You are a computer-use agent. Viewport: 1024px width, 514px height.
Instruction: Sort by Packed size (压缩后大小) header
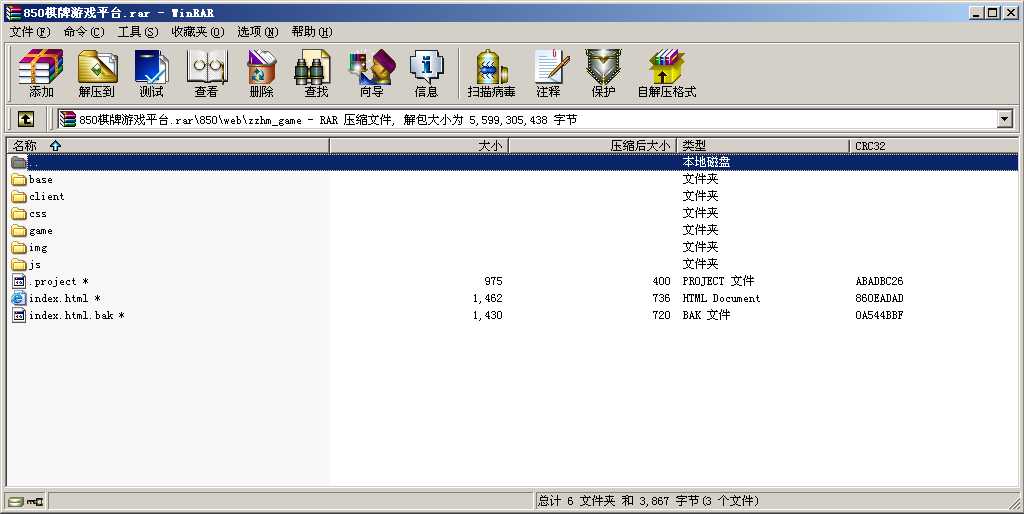tap(592, 146)
